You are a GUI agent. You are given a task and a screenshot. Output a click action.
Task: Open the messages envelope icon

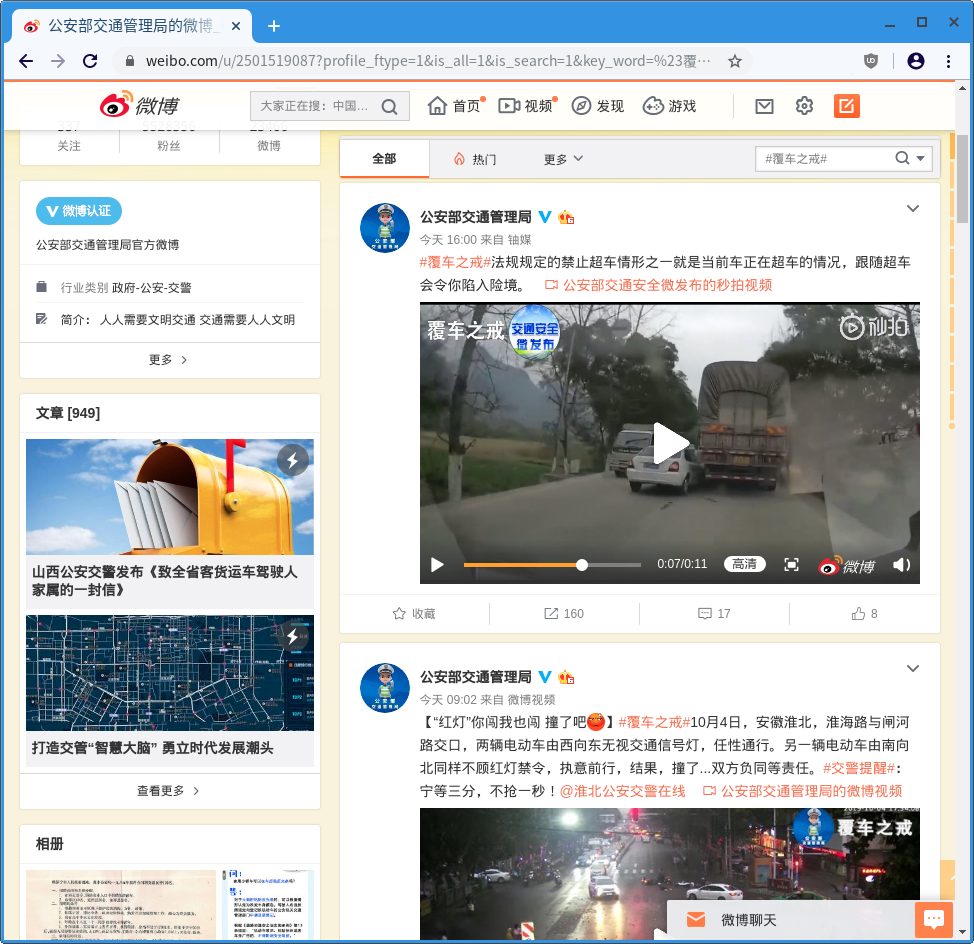pyautogui.click(x=764, y=106)
